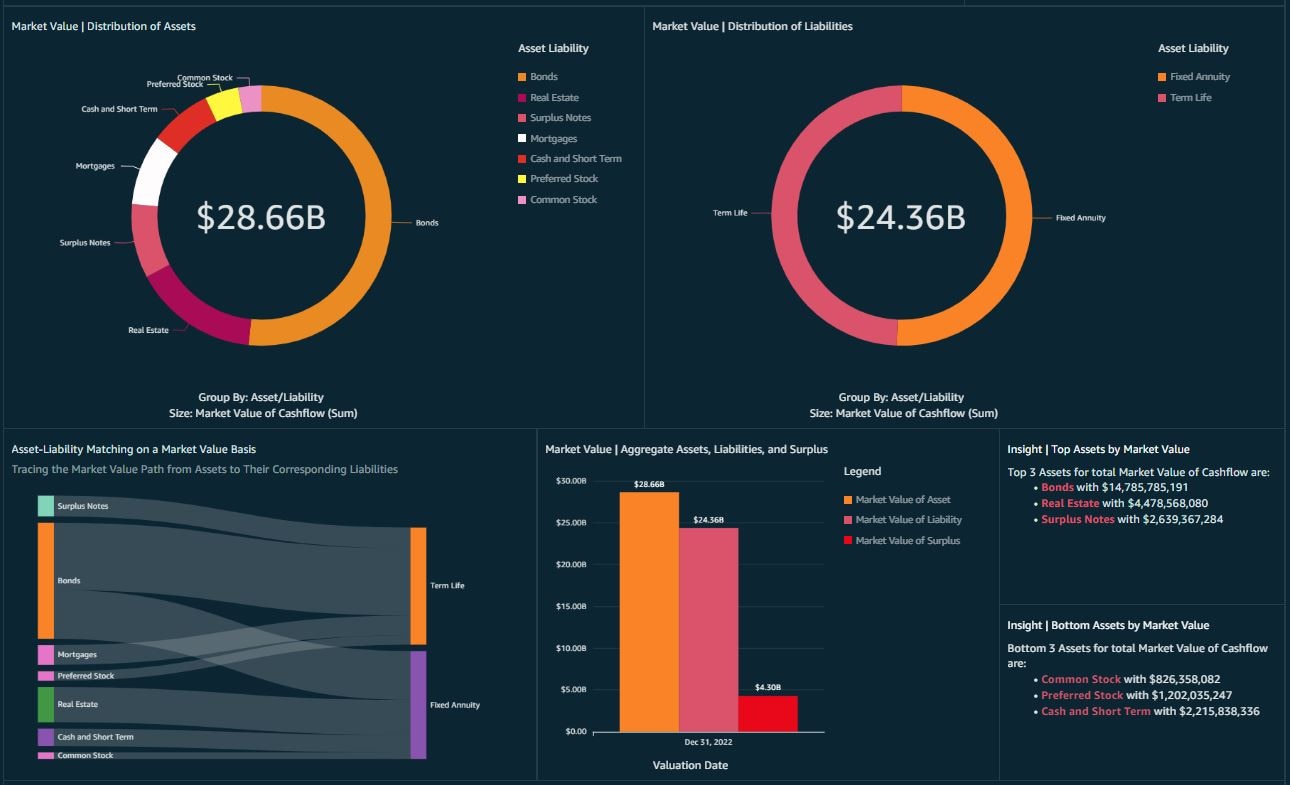1290x785 pixels.
Task: Select the Bonds segment of the assets donut
Action: 381,220
